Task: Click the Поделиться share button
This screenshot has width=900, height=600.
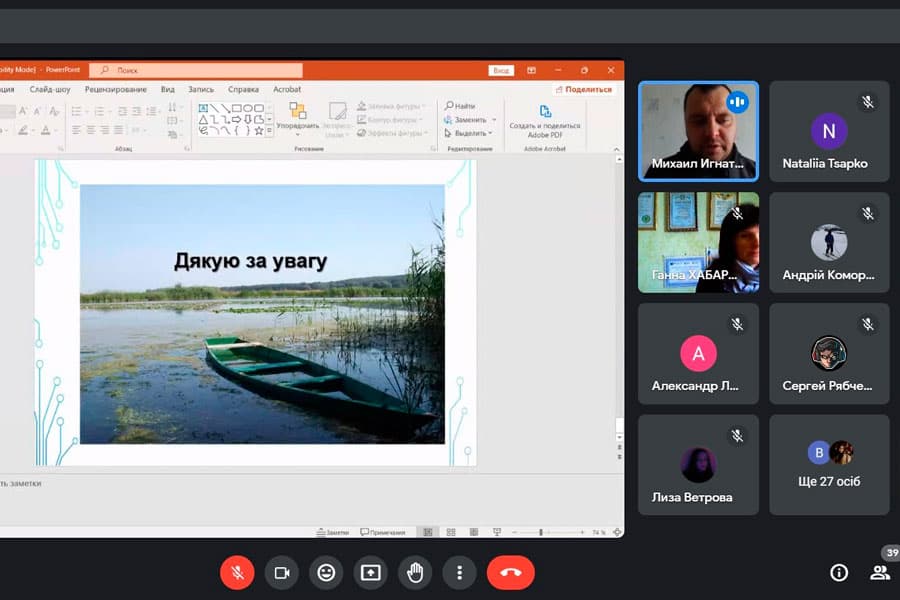Action: pos(583,89)
